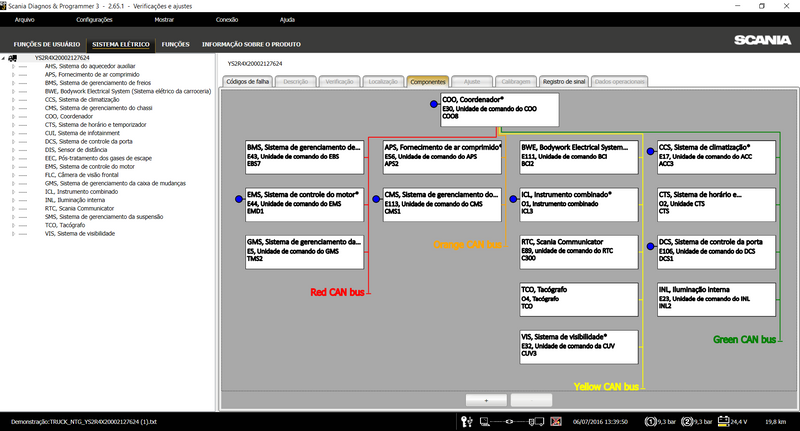Select INL Iluminação interna in tree
The image size is (800, 431).
point(74,200)
